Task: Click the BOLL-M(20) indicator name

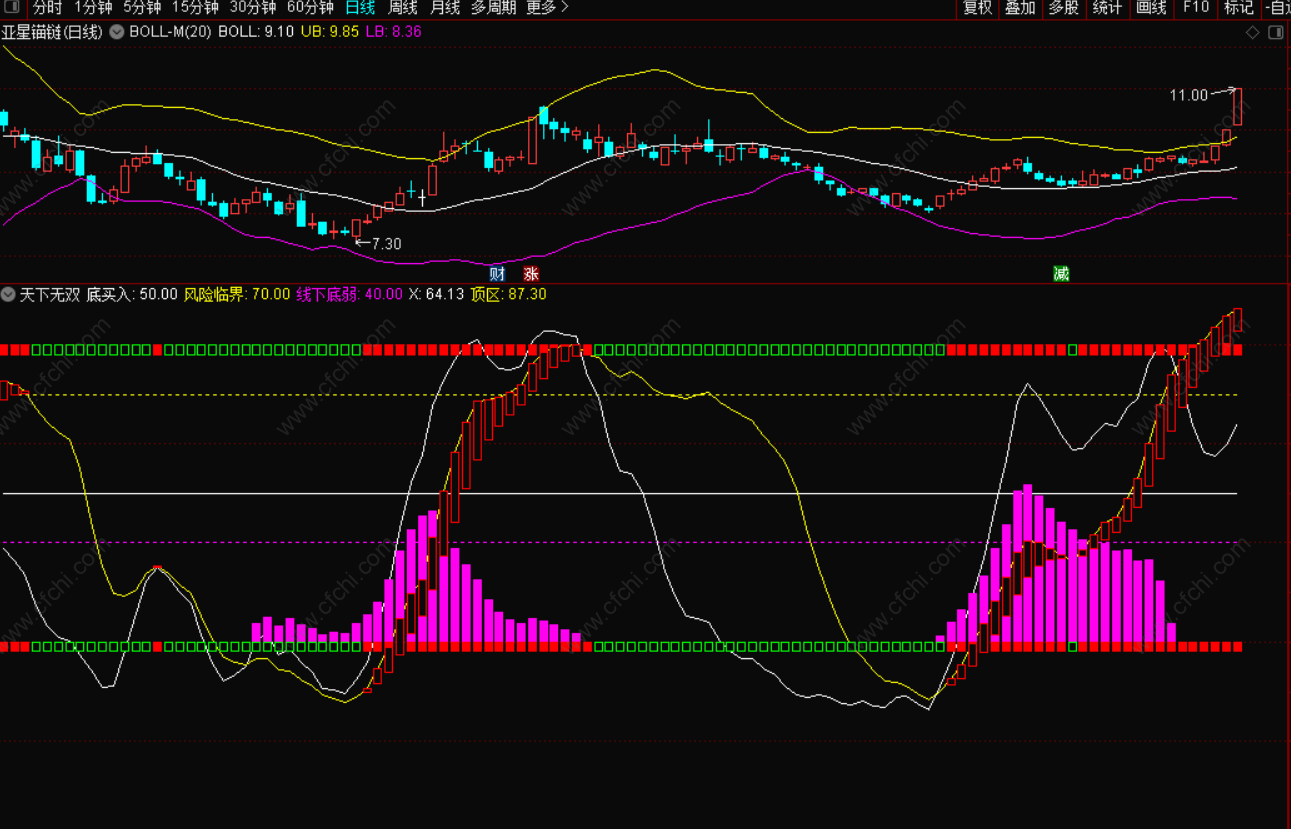Action: (x=170, y=32)
